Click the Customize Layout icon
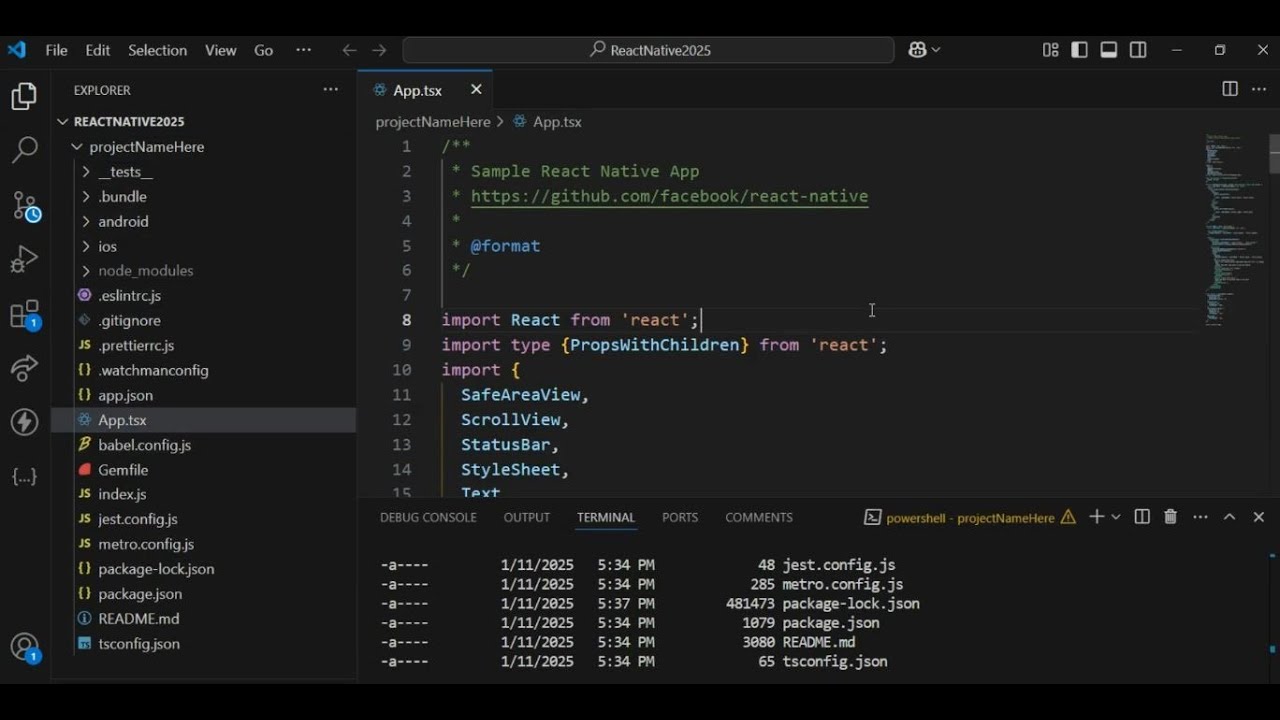Image resolution: width=1280 pixels, height=720 pixels. point(1050,50)
